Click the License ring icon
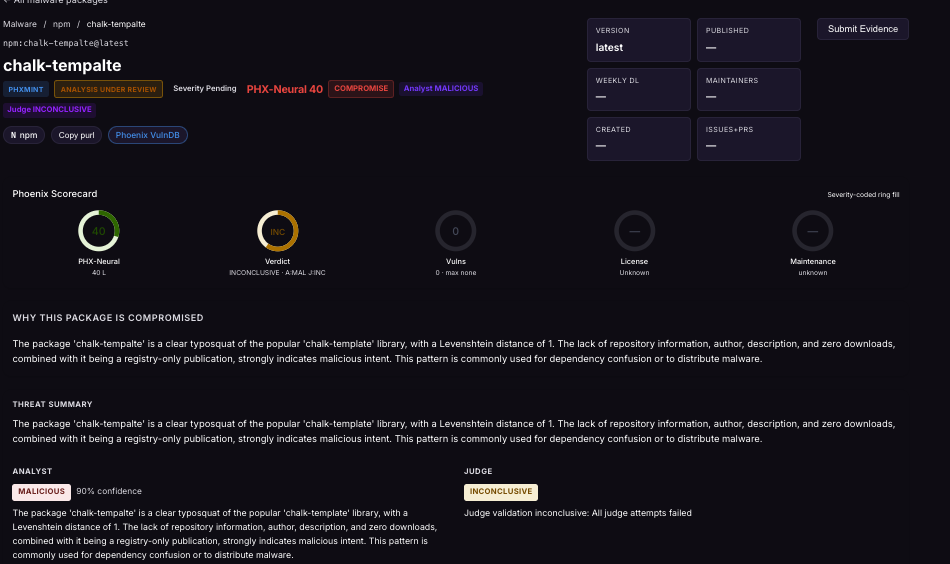 pos(634,231)
